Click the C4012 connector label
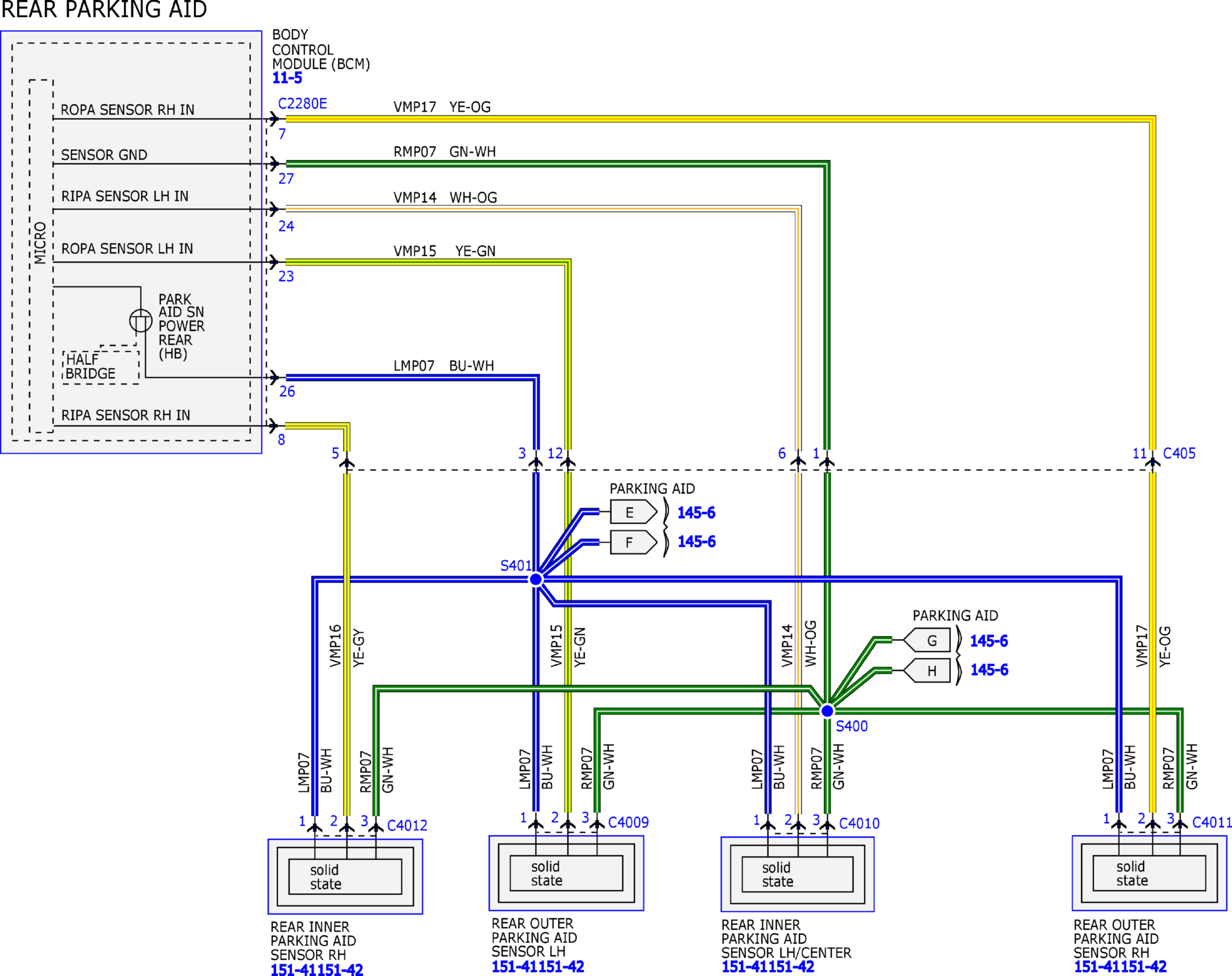The image size is (1232, 976). coord(407,826)
